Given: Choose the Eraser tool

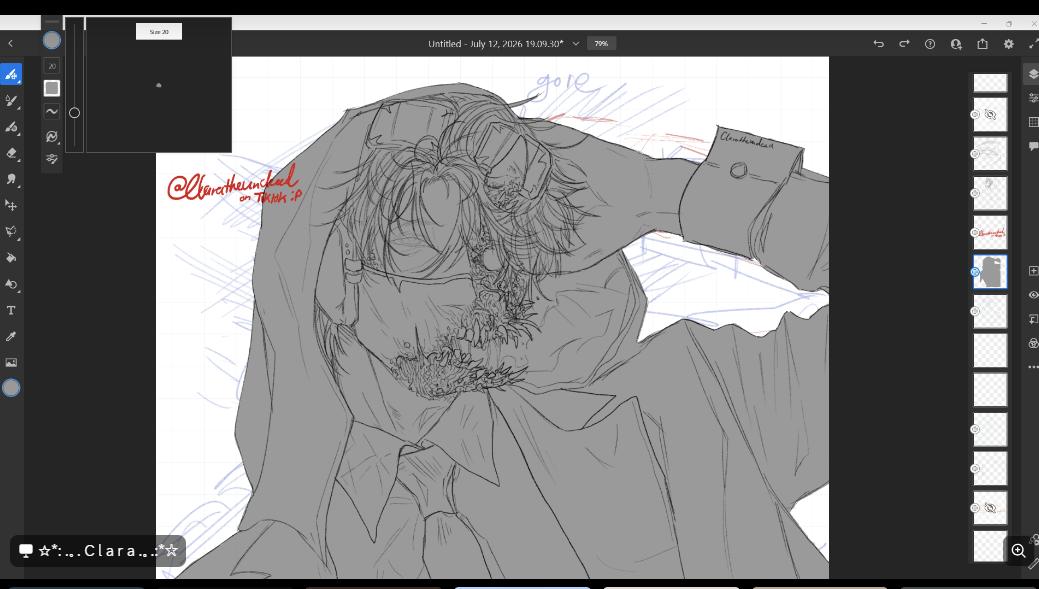Looking at the screenshot, I should (x=11, y=153).
